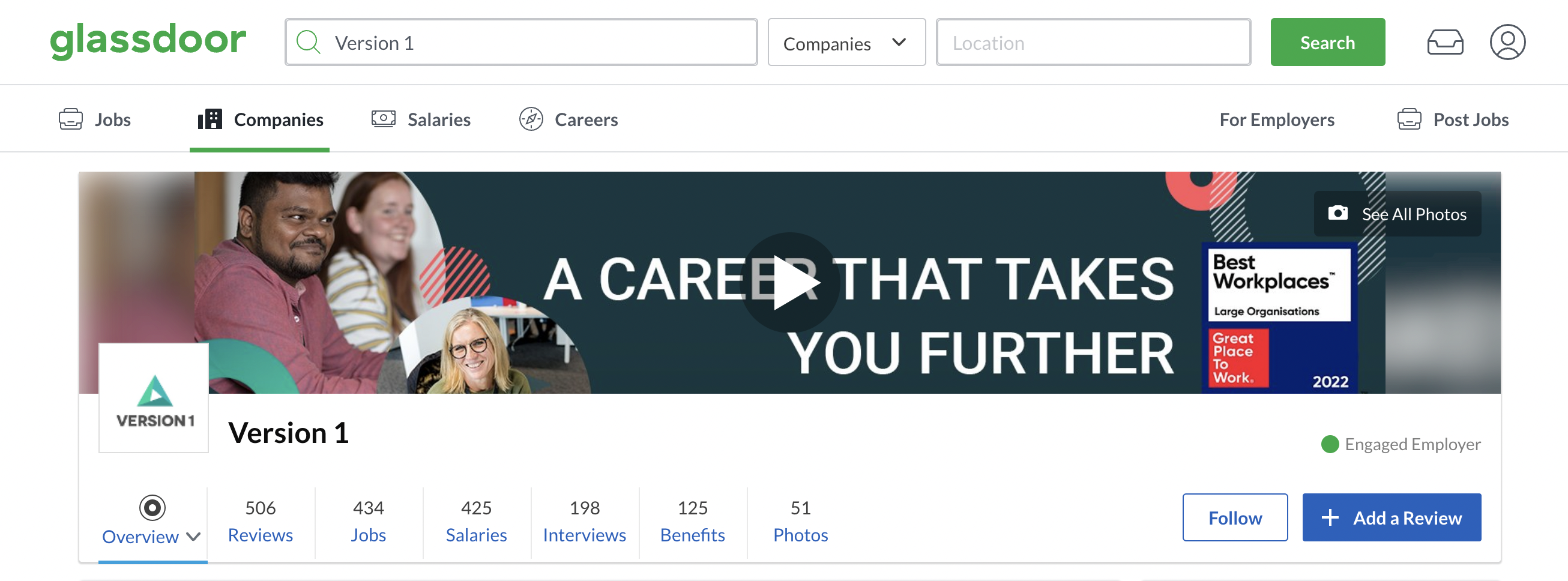Open the 425 Salaries tab
Viewport: 1568px width, 581px height.
476,522
